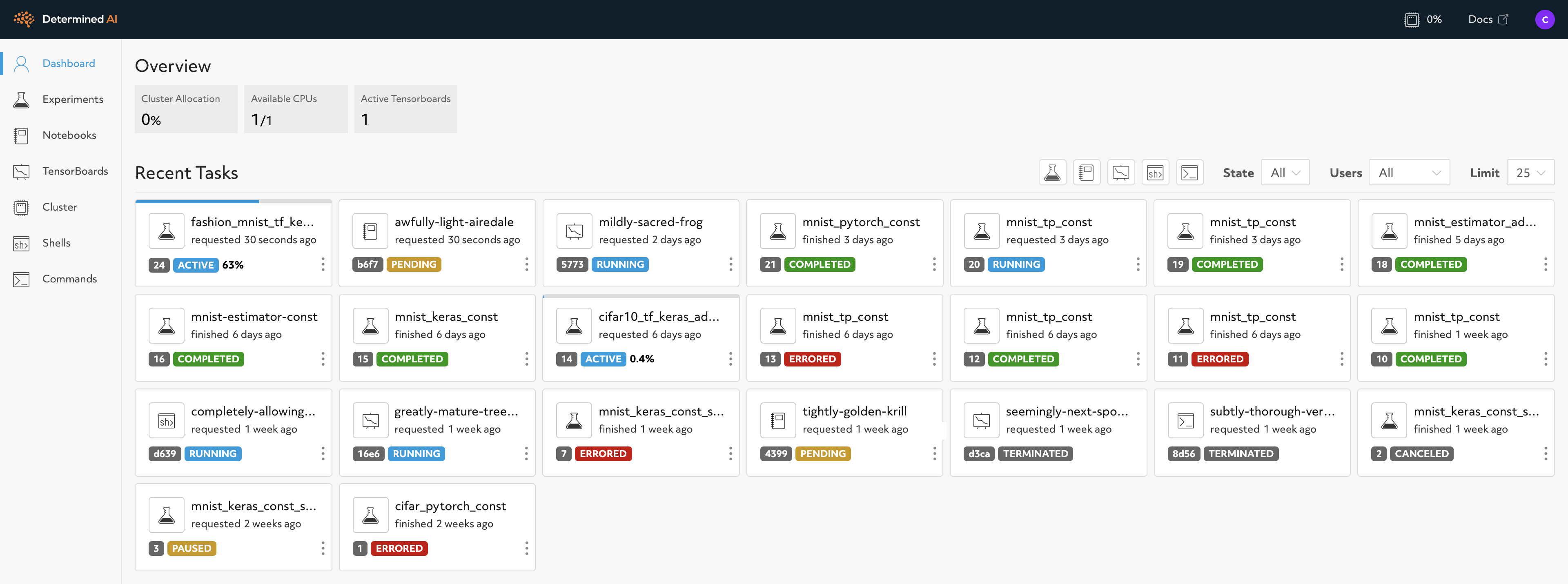Image resolution: width=1568 pixels, height=584 pixels.
Task: Open the TensorBoards sidebar item
Action: [75, 171]
